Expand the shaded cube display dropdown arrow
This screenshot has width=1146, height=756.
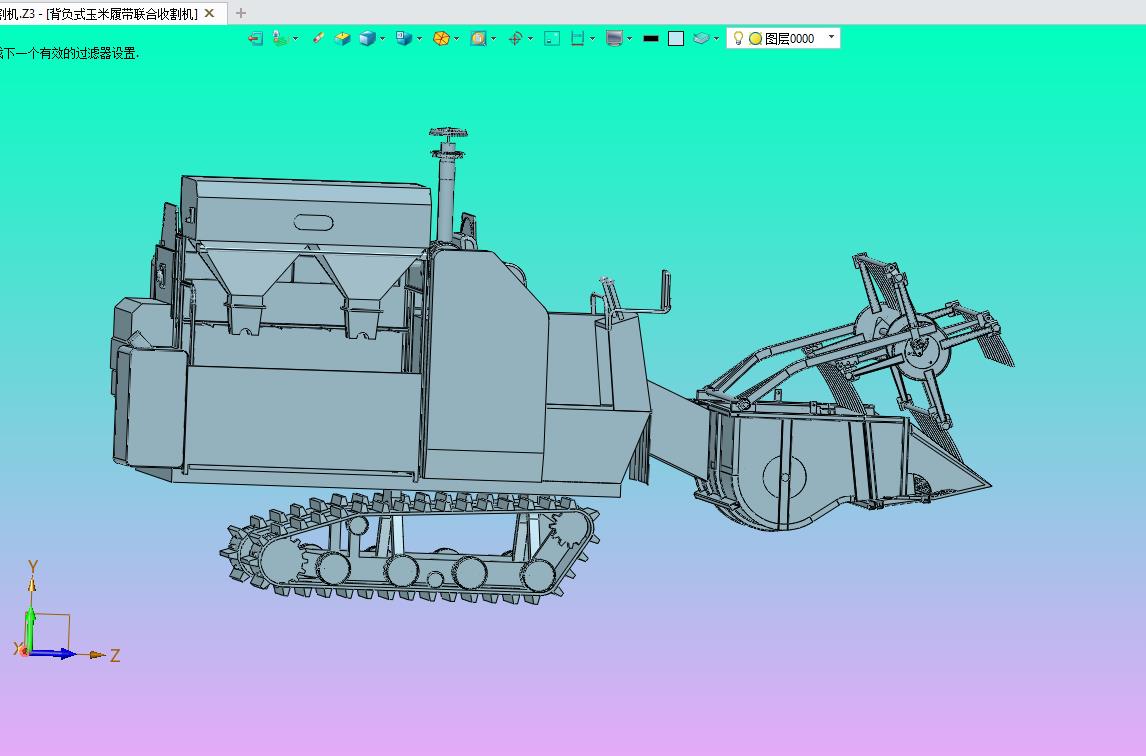click(x=382, y=38)
